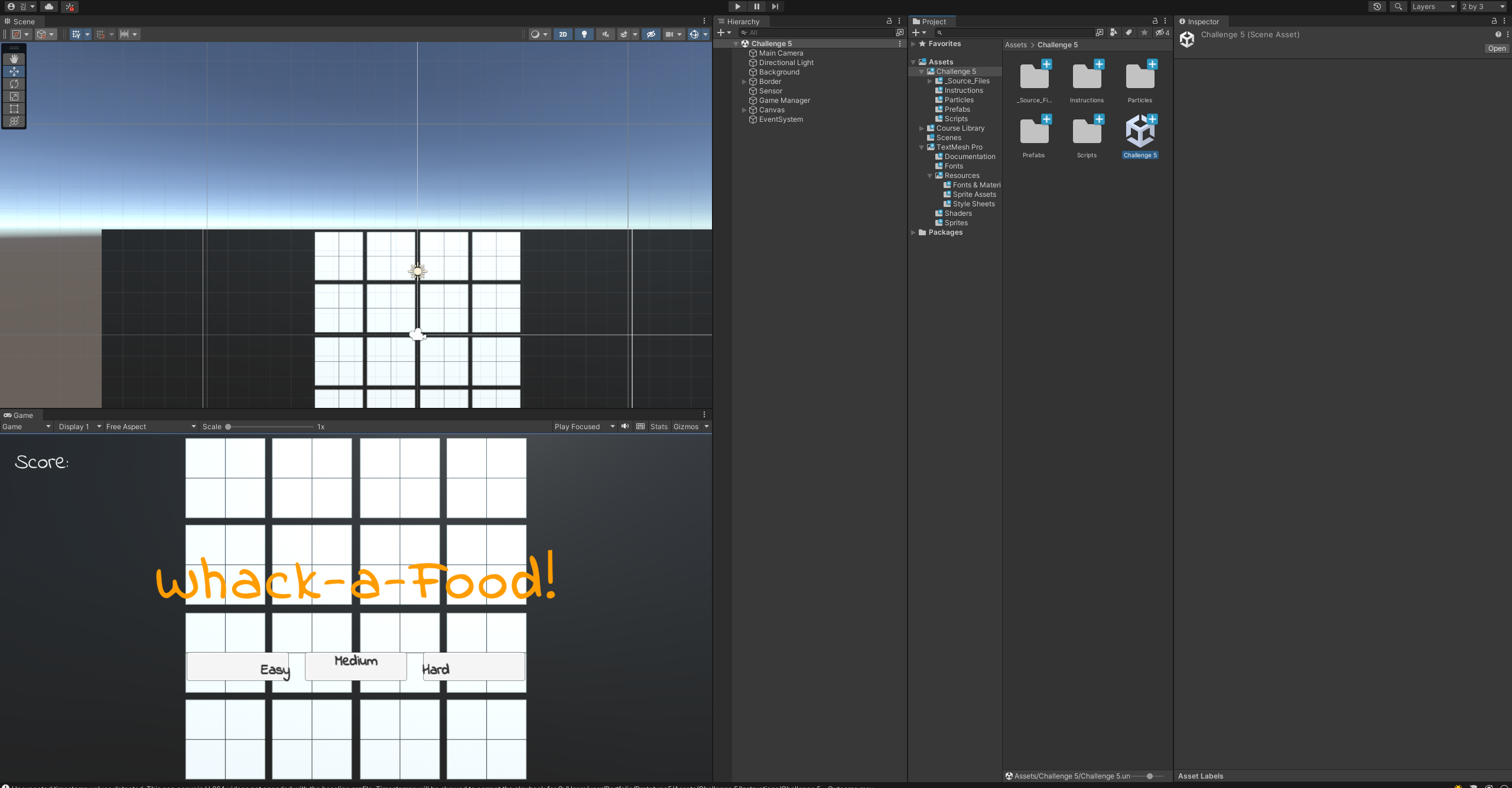Switch to the Inspector tab
This screenshot has width=1512, height=788.
coord(1203,21)
